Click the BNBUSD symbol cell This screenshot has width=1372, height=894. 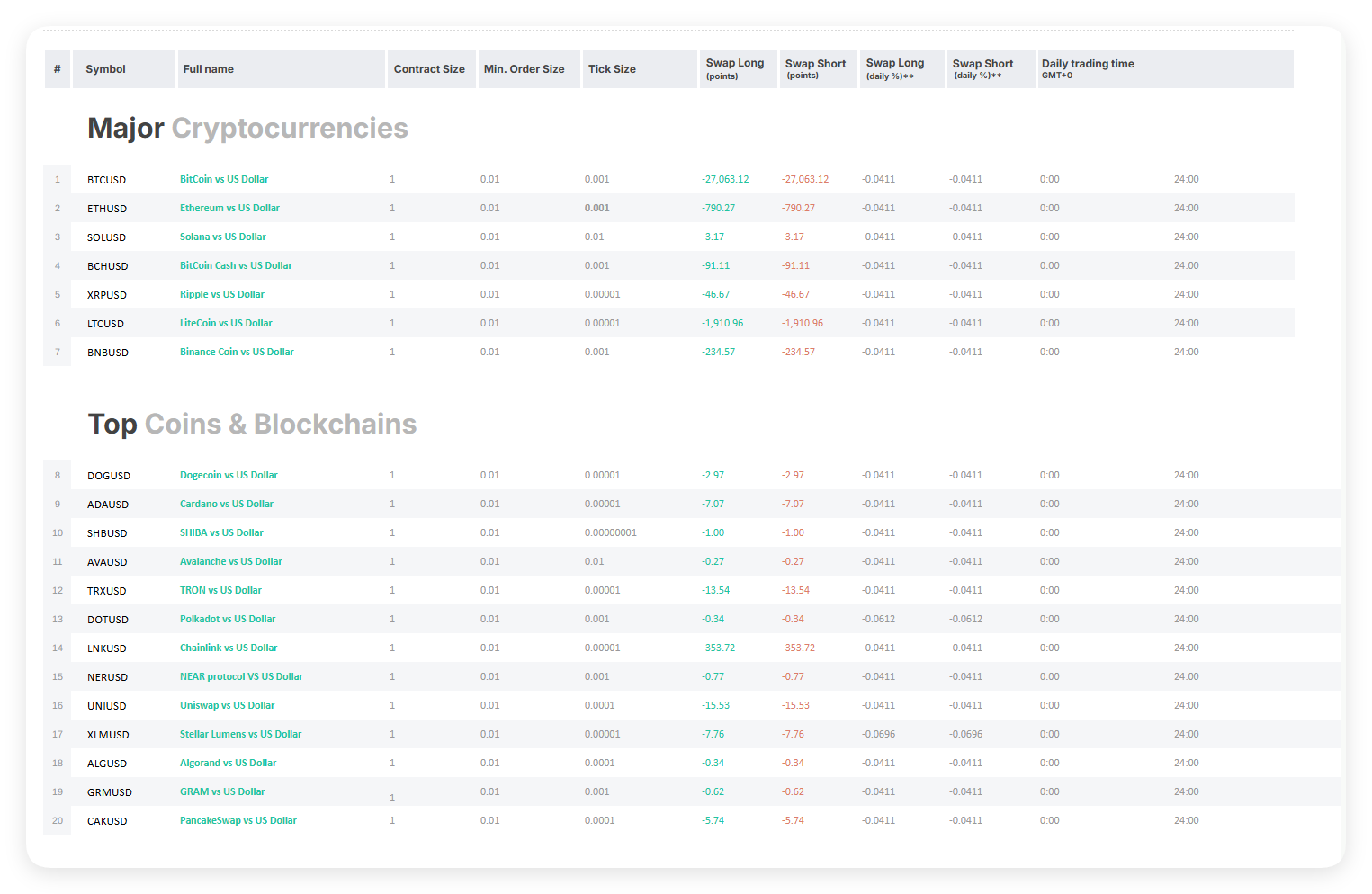pos(108,353)
